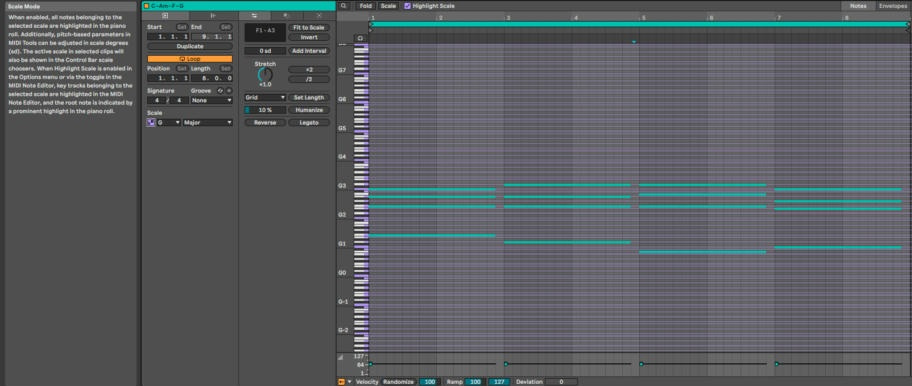Viewport: 912px width, 386px height.
Task: Open the Groove None dropdown
Action: (212, 100)
